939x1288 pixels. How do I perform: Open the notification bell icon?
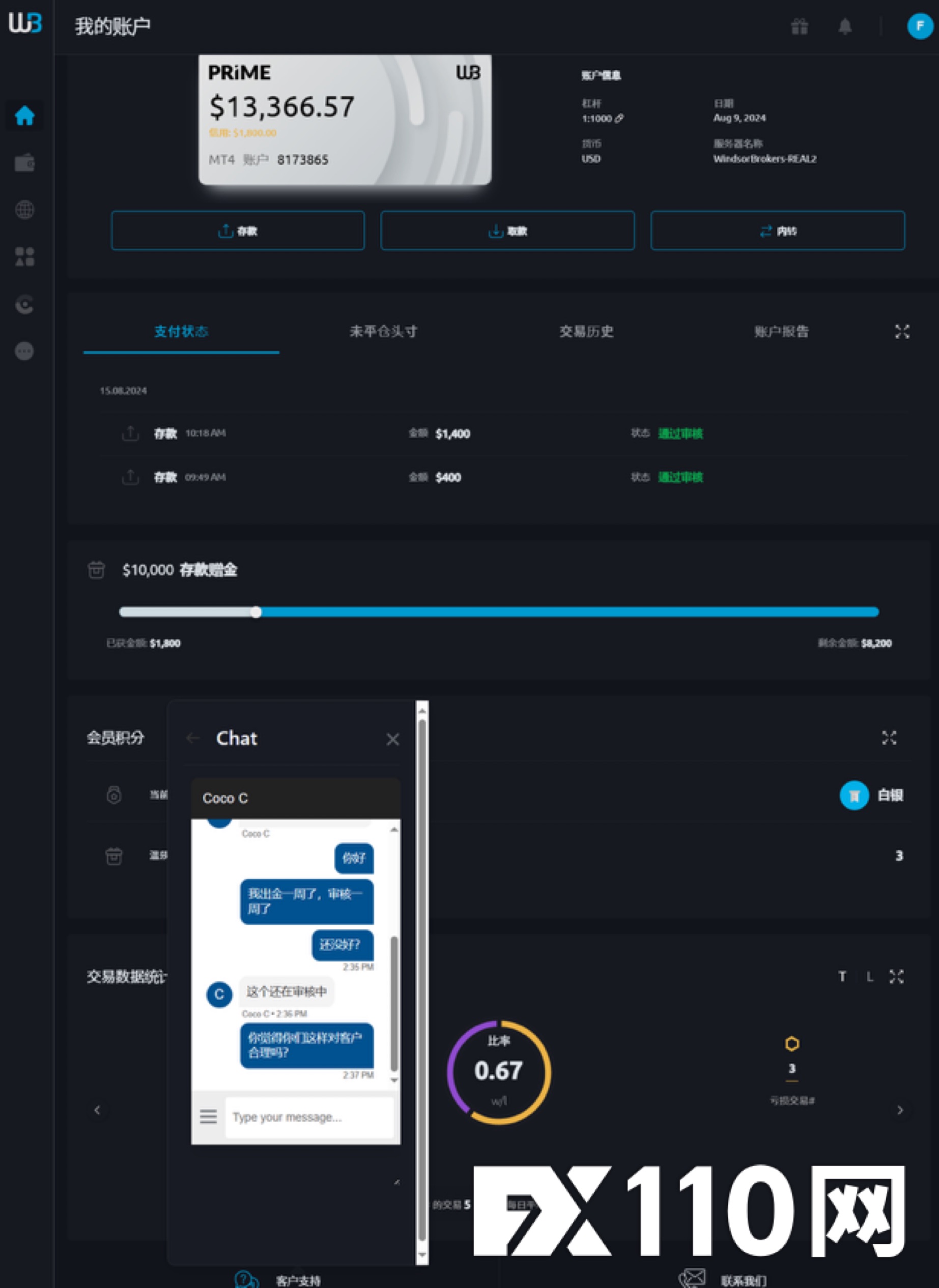point(845,26)
